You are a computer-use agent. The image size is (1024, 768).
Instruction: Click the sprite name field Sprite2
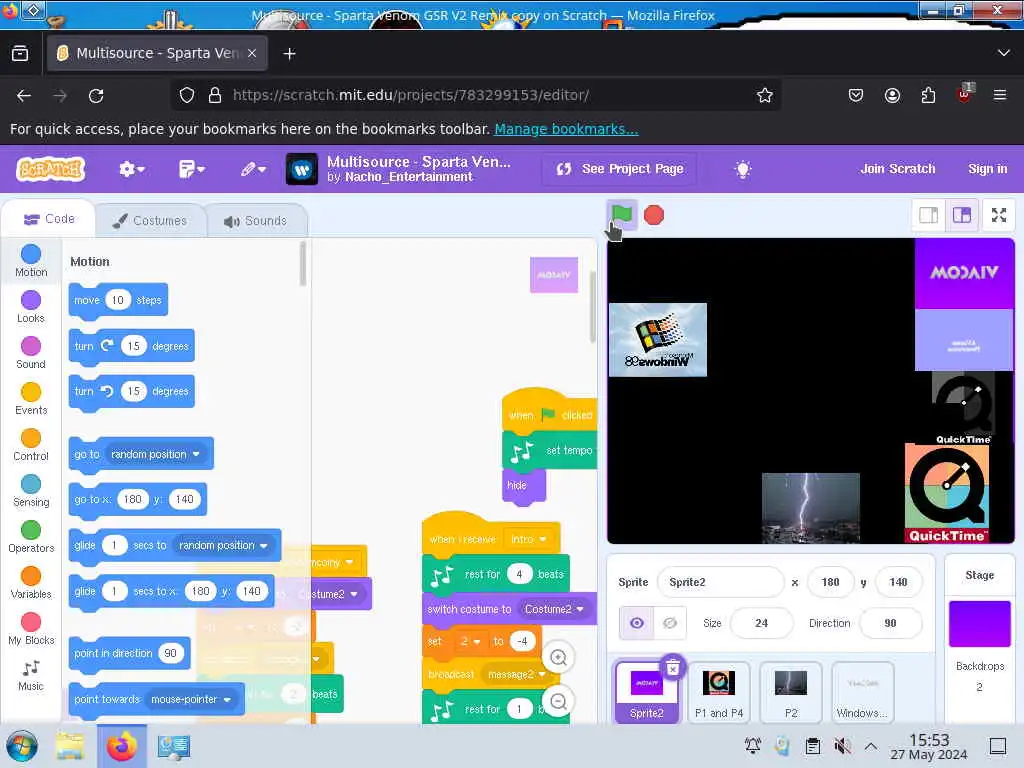[720, 582]
